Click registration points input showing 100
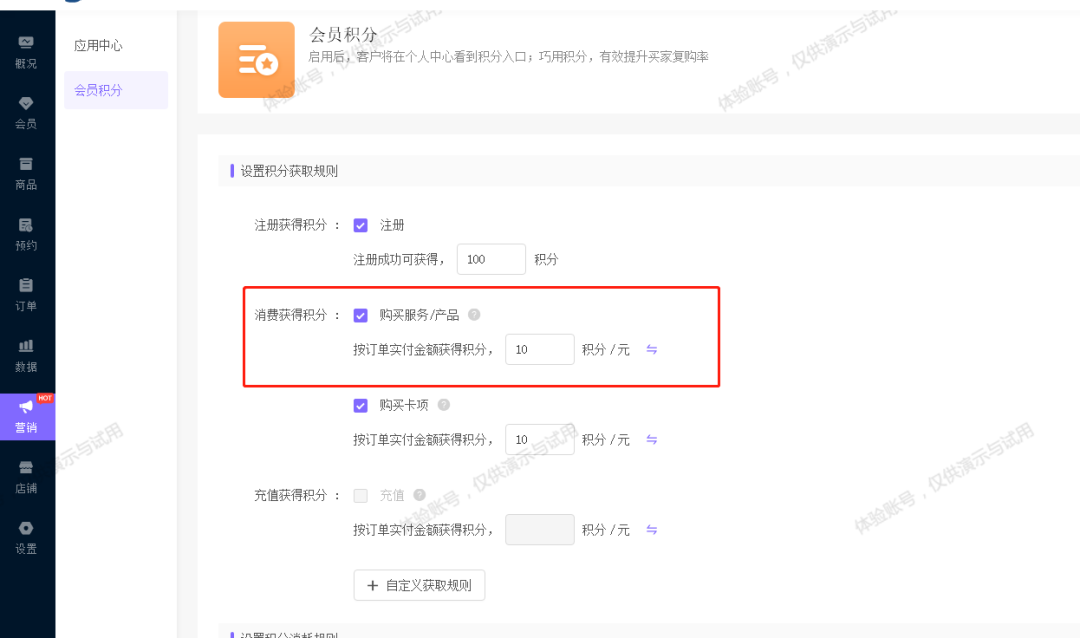 pos(491,259)
